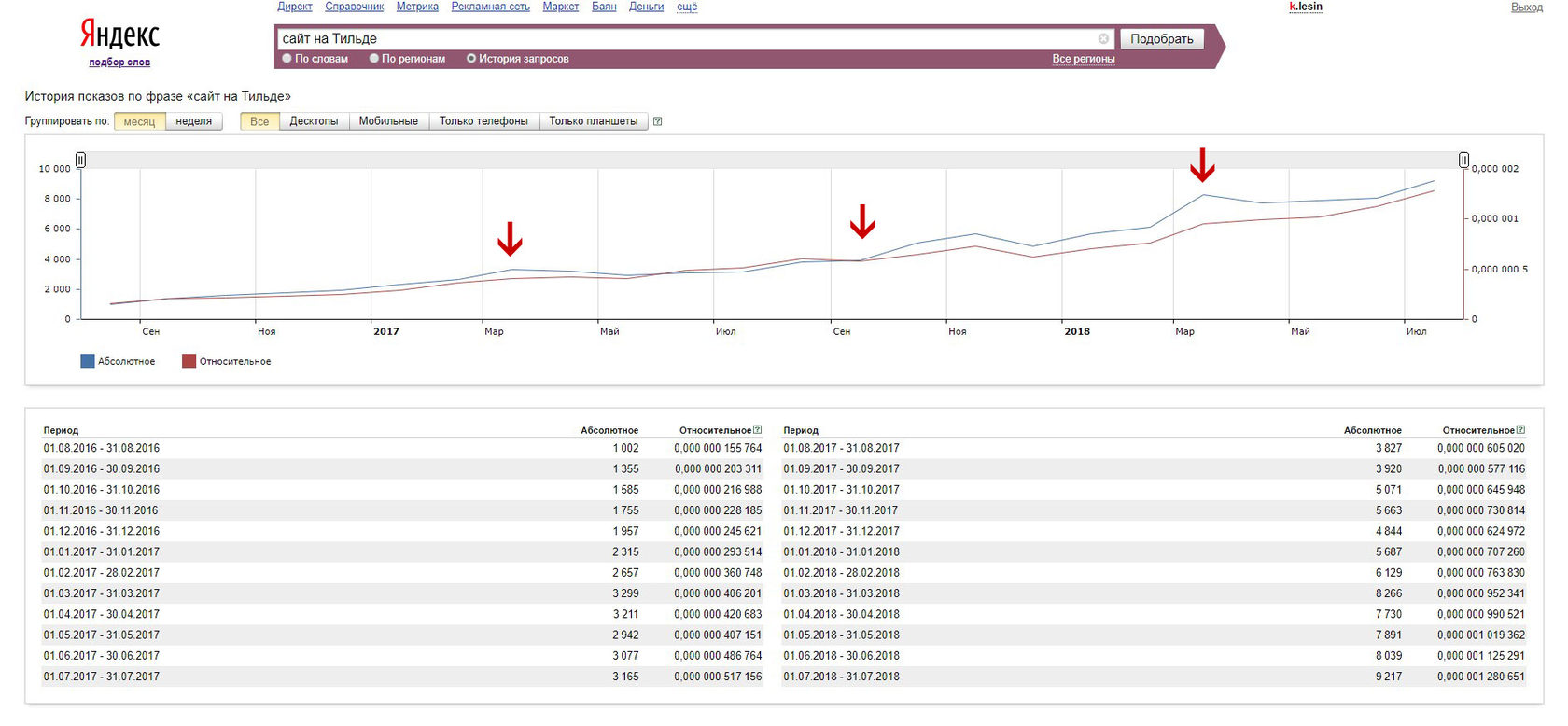Image resolution: width=1568 pixels, height=726 pixels.
Task: Group the history by месяц
Action: 140,121
